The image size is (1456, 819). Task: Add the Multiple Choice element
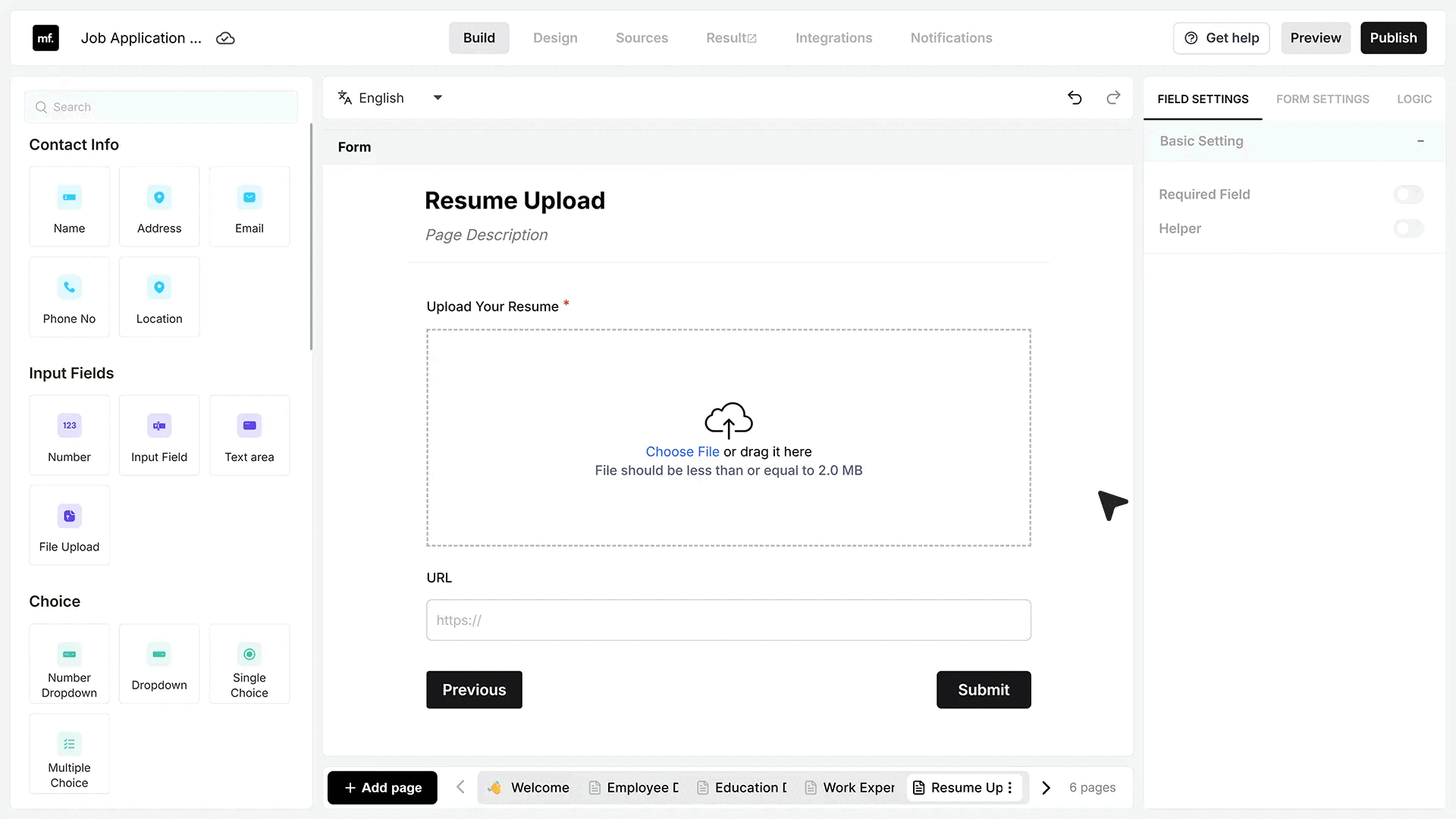(x=69, y=754)
